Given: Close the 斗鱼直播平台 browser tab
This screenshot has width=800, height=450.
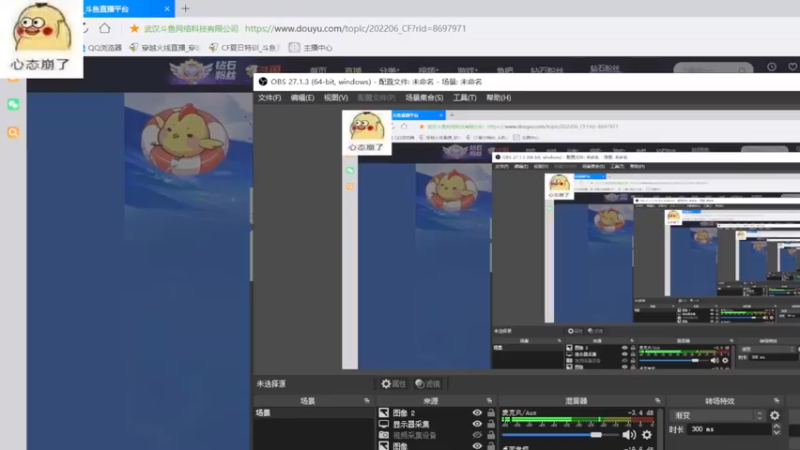Looking at the screenshot, I should pos(167,9).
